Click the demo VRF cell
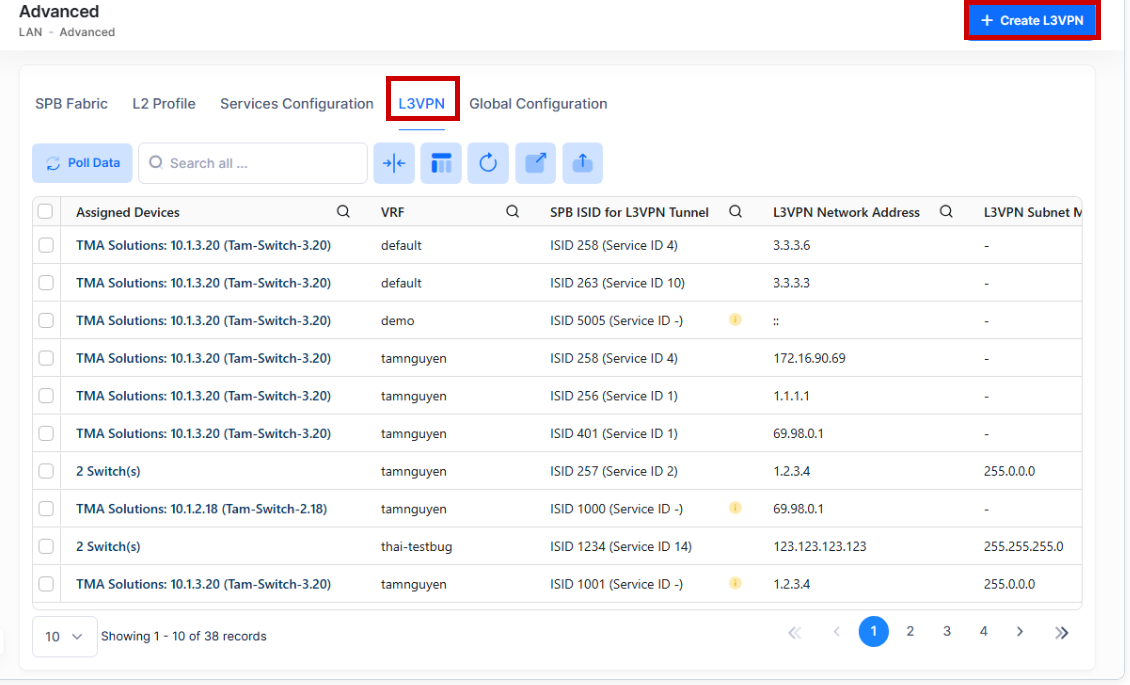Viewport: 1130px width, 685px height. 397,321
